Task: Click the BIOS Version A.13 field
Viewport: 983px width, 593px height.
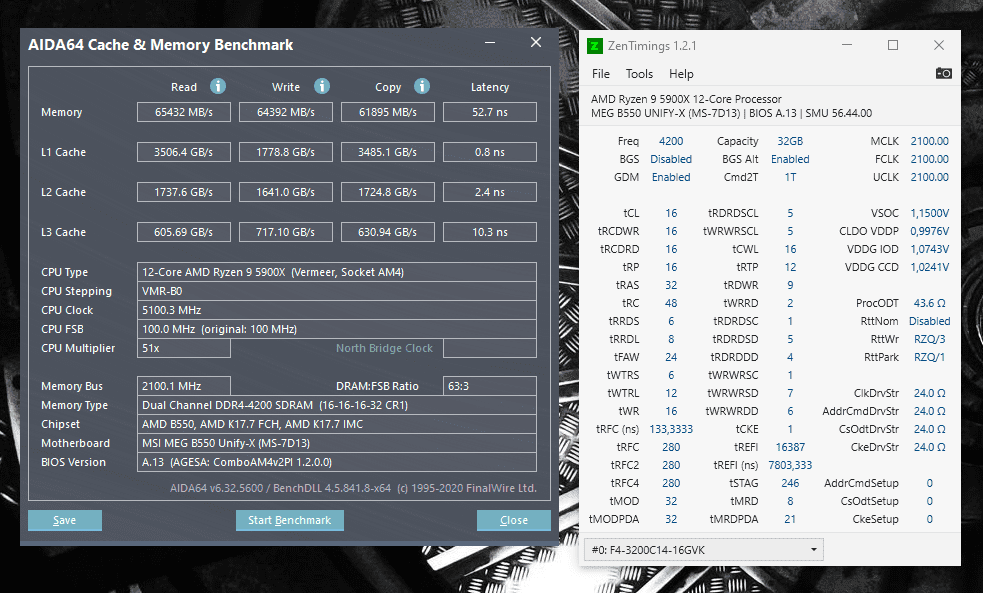Action: (x=337, y=462)
